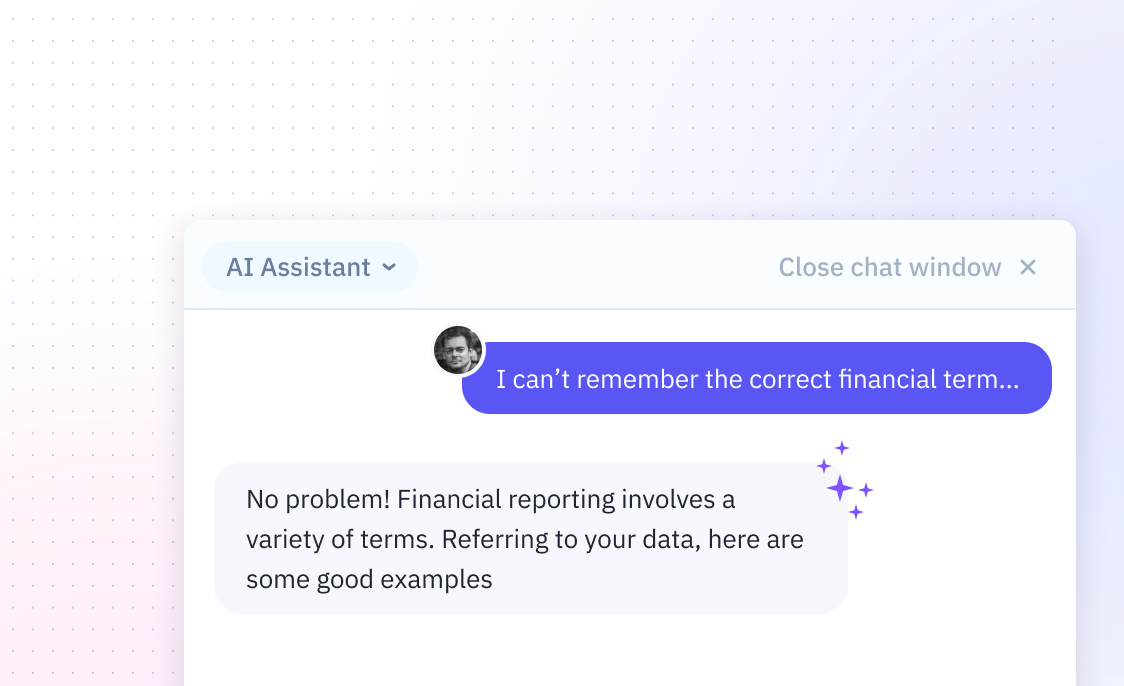Click empty area of chat header bar
The image size is (1124, 686).
coord(600,268)
